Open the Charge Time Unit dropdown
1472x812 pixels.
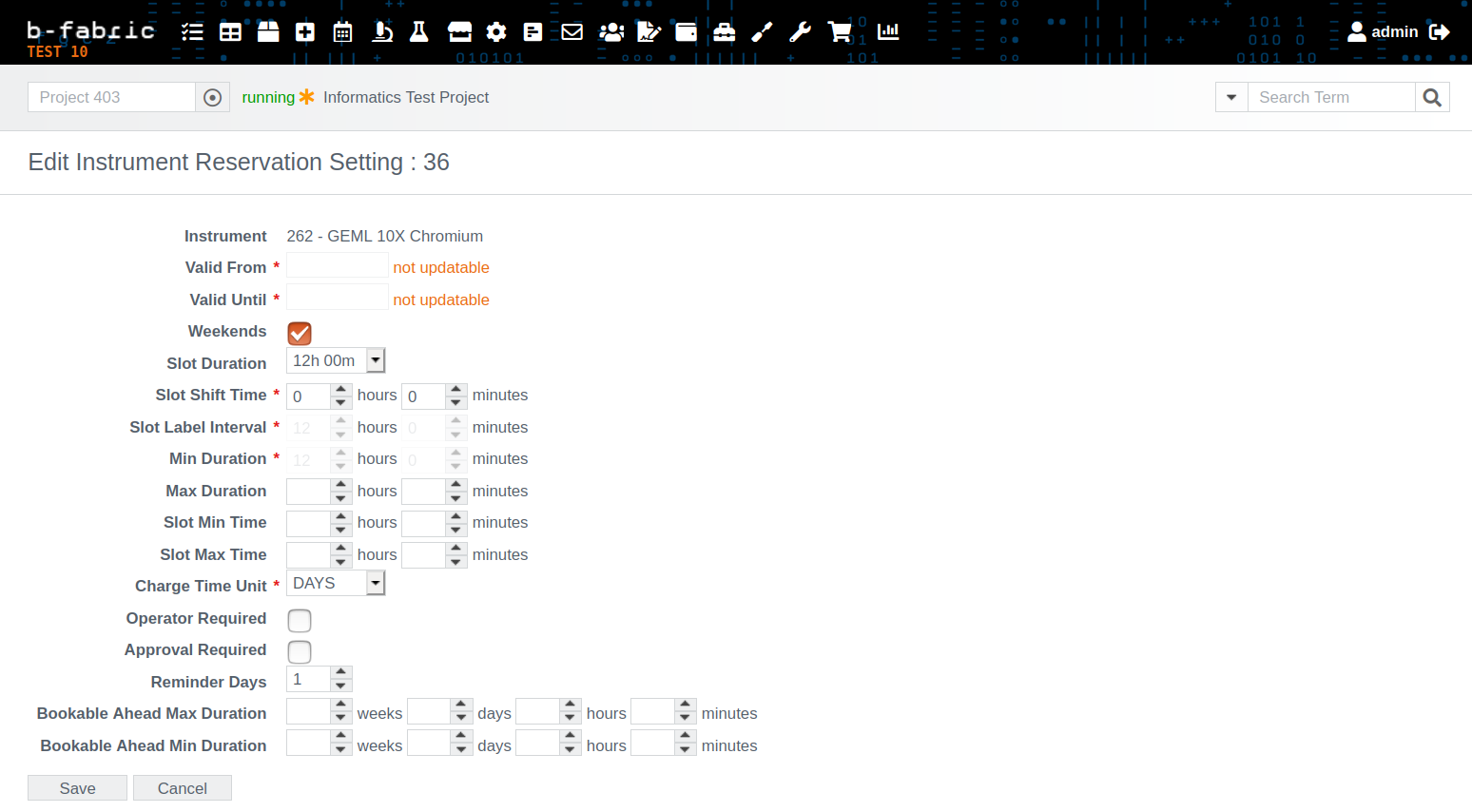click(336, 583)
